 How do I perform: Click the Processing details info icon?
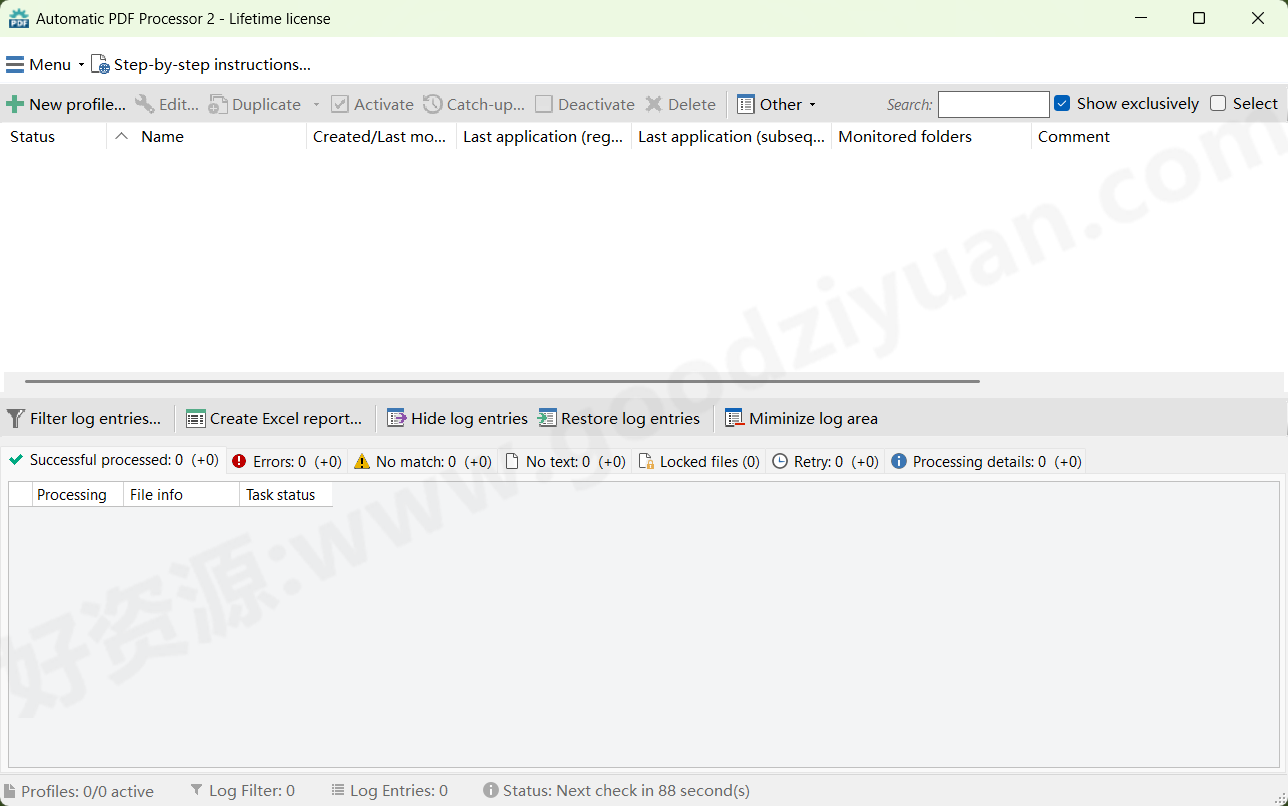pos(898,461)
